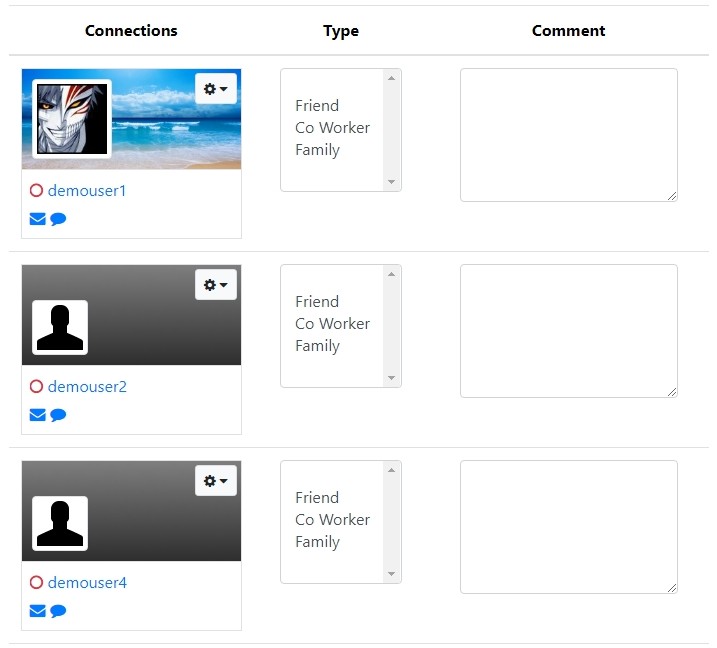Screen dimensions: 717x648
Task: Click the offline status circle next to demouser2
Action: pyautogui.click(x=36, y=386)
